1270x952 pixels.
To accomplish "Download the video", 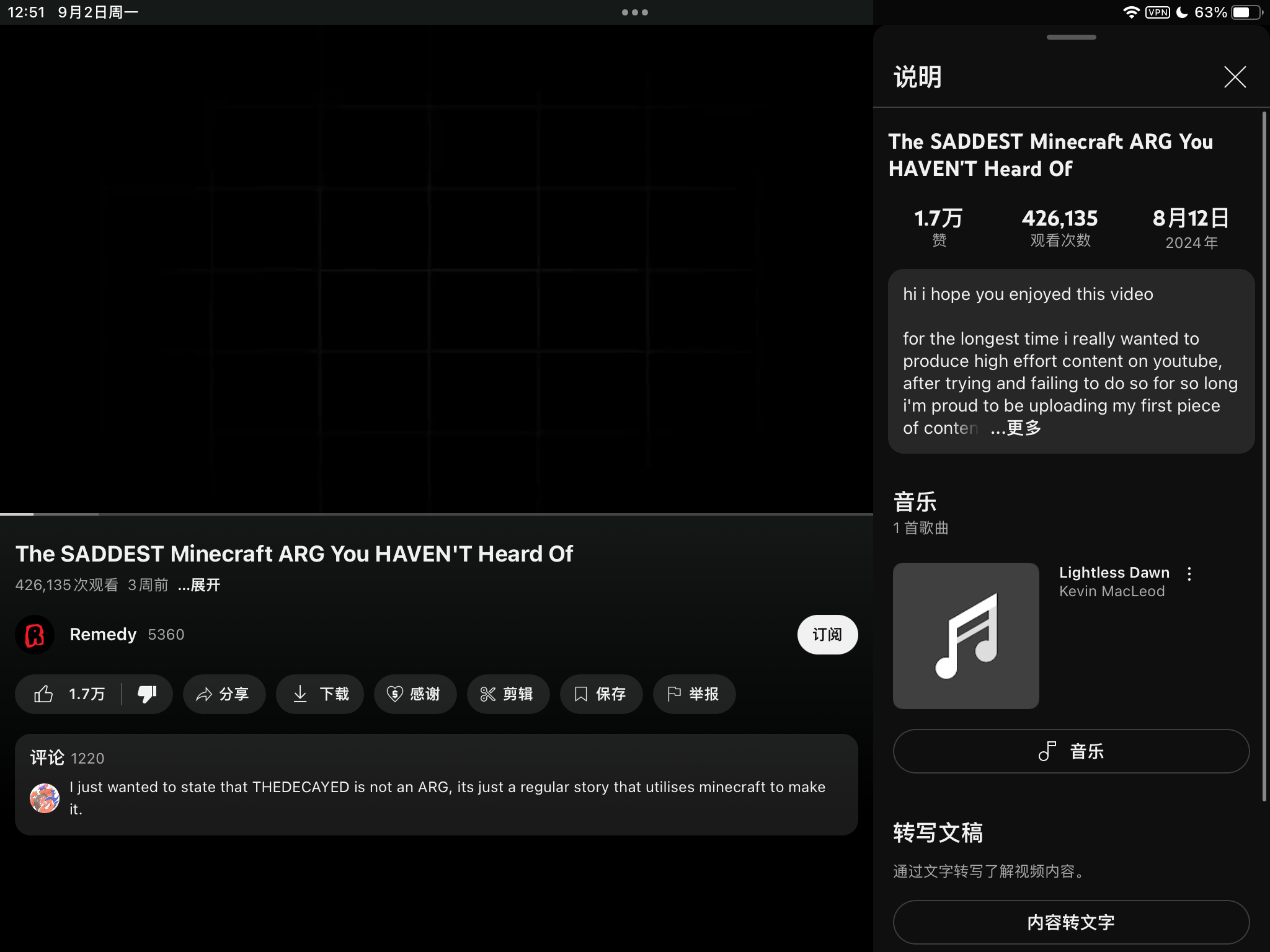I will [x=320, y=694].
